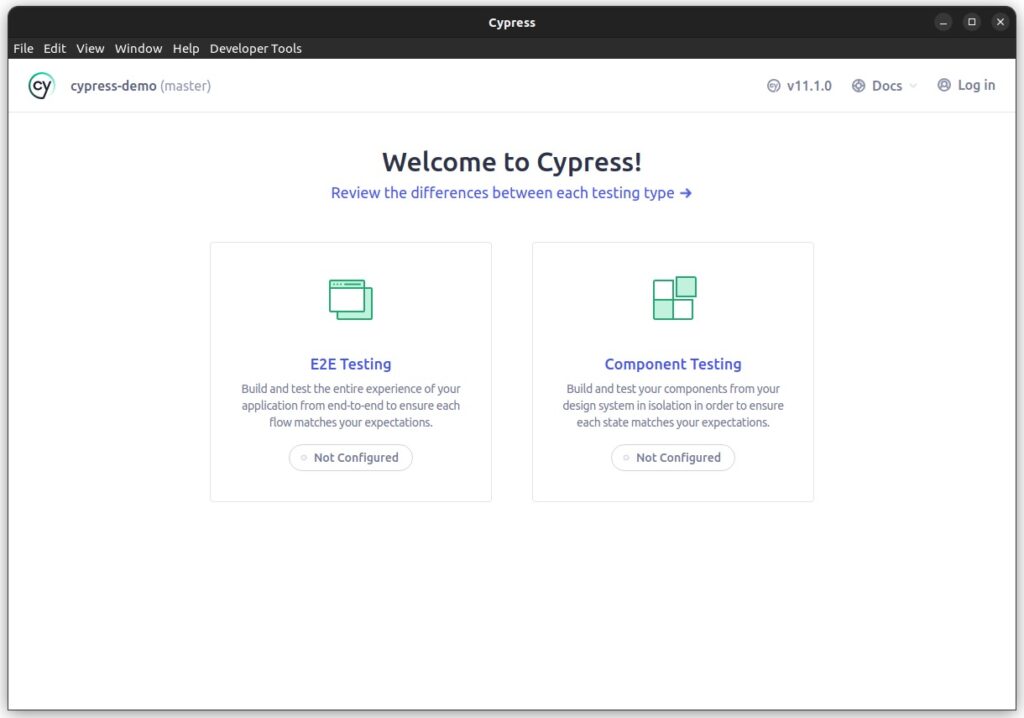The width and height of the screenshot is (1024, 718).
Task: Close the Cypress window
Action: (1000, 22)
